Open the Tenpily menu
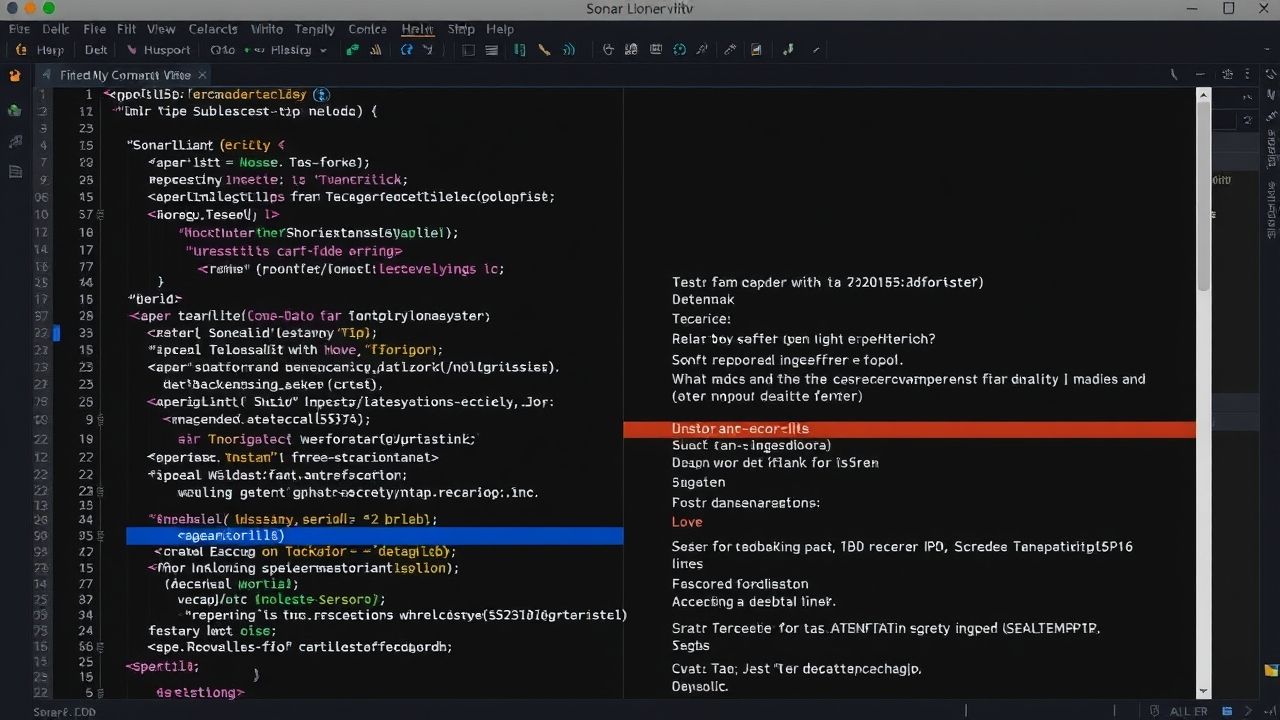 315,29
